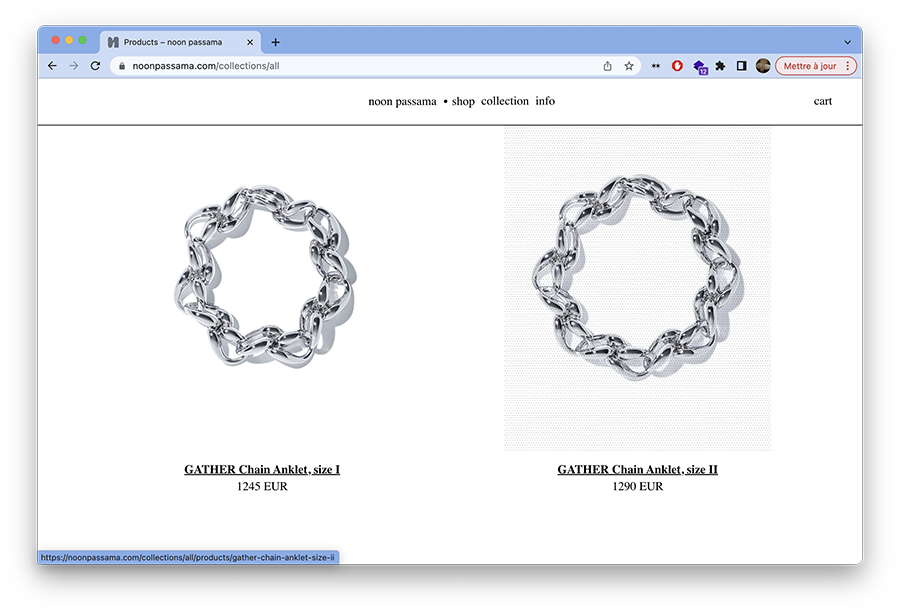Open the user profile avatar
The image size is (900, 614).
(763, 66)
